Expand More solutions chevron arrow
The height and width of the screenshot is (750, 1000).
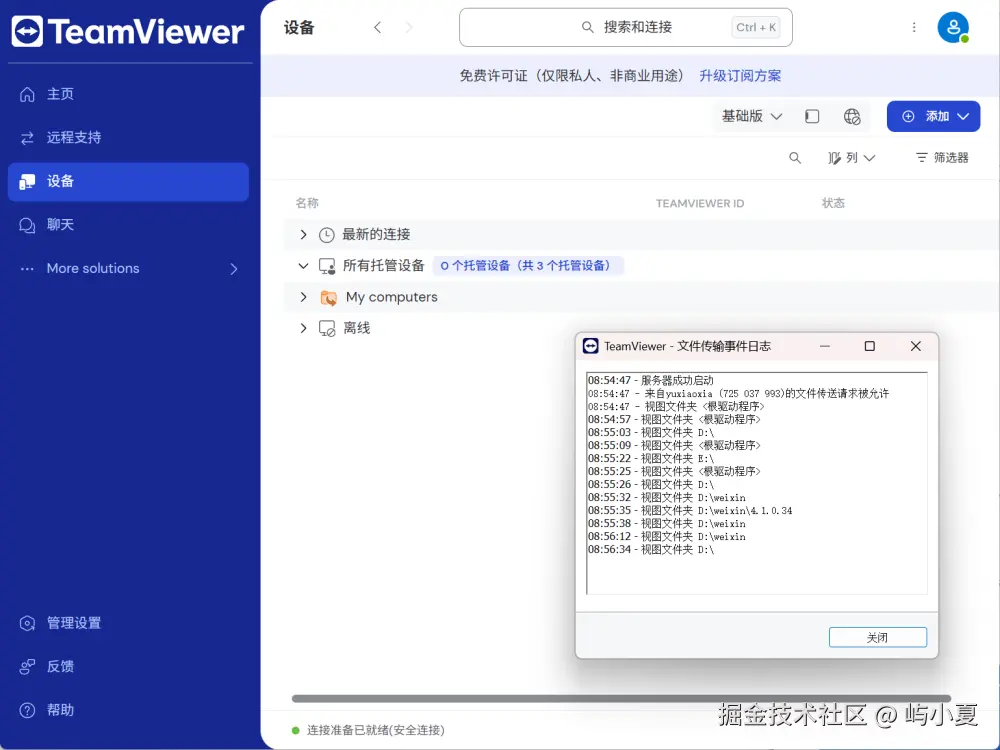(x=233, y=269)
